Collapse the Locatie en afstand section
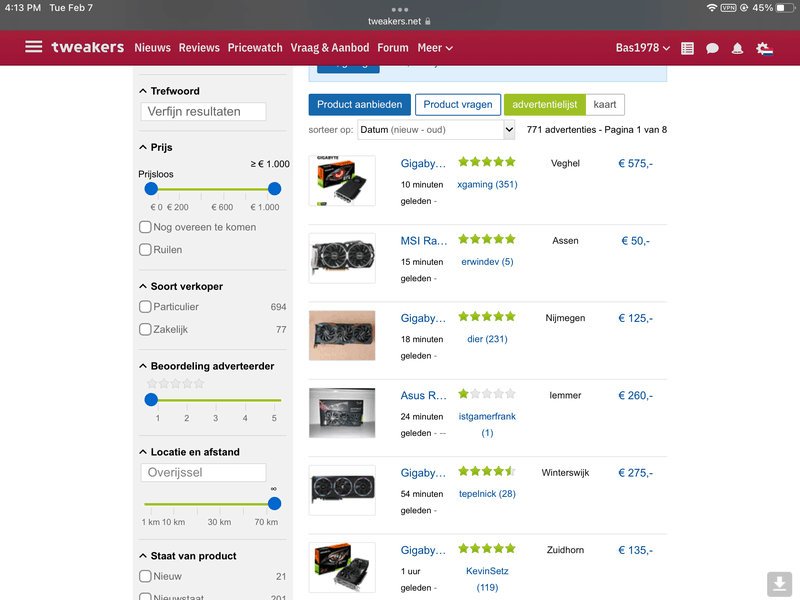 click(189, 452)
